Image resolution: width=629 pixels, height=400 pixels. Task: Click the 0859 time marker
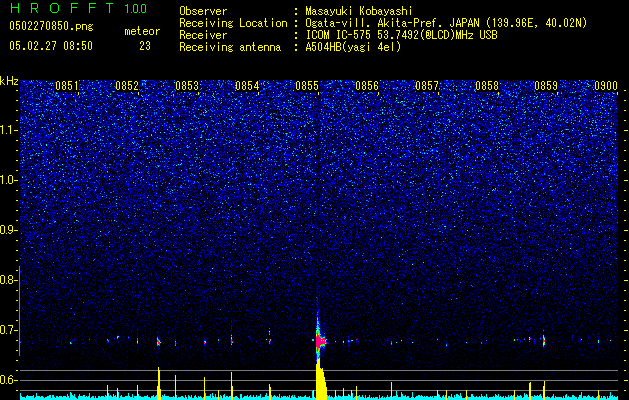pyautogui.click(x=547, y=86)
